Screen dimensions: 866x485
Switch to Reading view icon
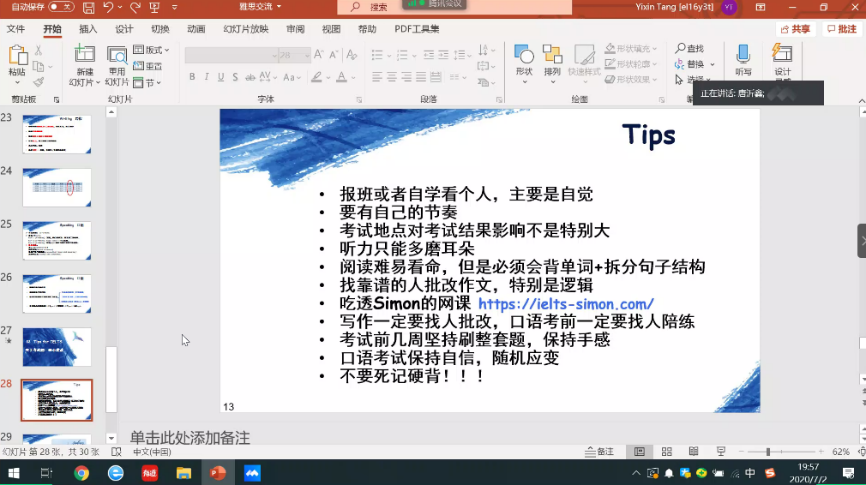click(693, 451)
